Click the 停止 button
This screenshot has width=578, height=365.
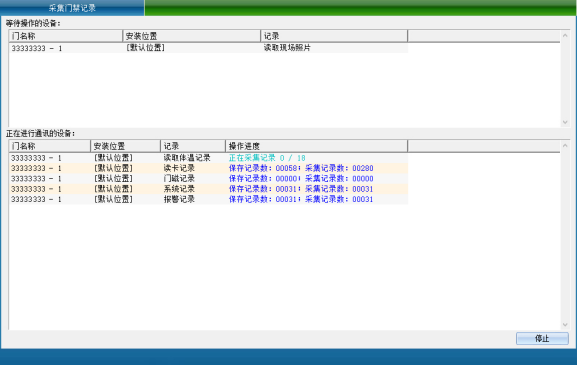[542, 338]
